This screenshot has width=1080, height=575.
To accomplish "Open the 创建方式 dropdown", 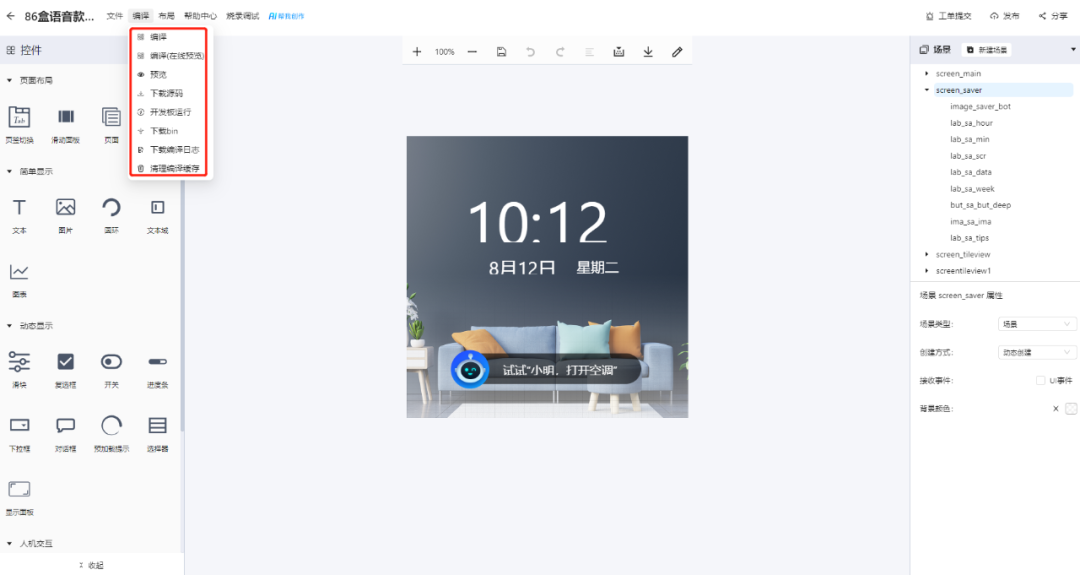I will click(1037, 352).
